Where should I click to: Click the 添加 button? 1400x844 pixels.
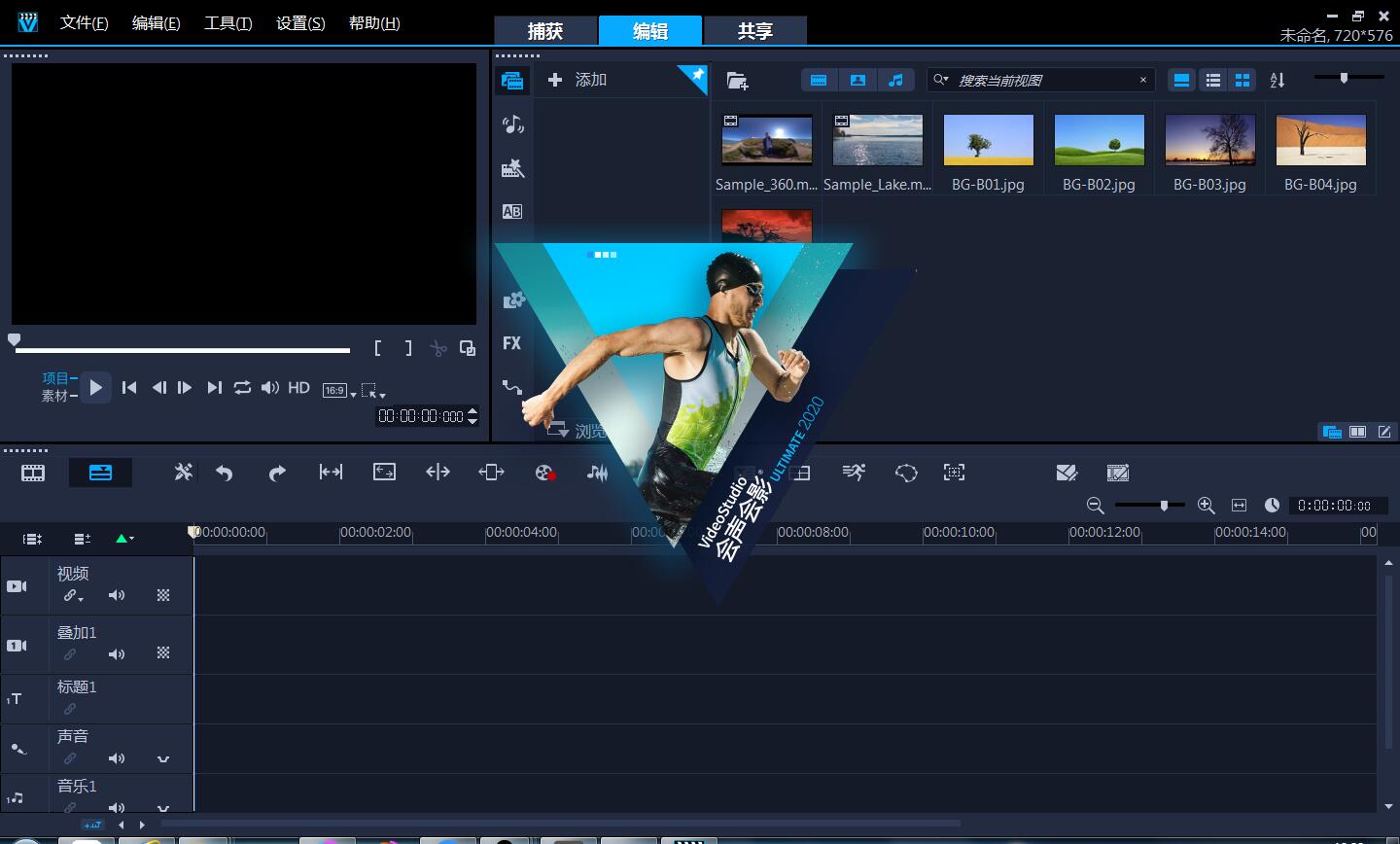point(577,80)
